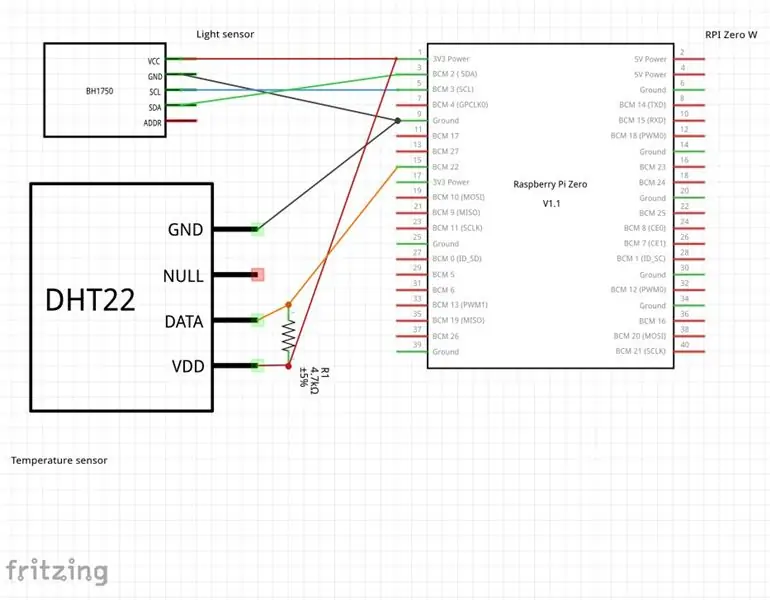Click the 'RPI Zero W' label
The image size is (770, 600).
(x=731, y=35)
